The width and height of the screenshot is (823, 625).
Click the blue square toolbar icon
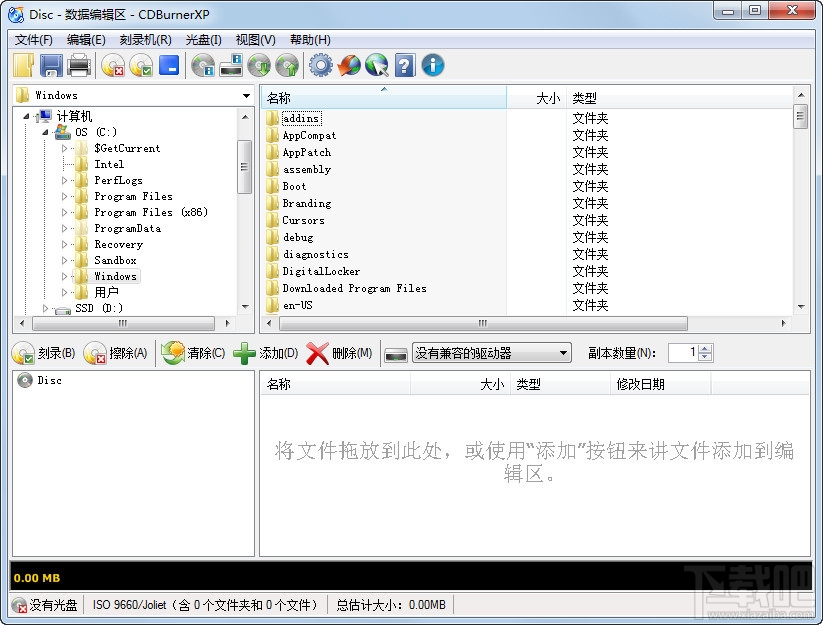pos(169,65)
